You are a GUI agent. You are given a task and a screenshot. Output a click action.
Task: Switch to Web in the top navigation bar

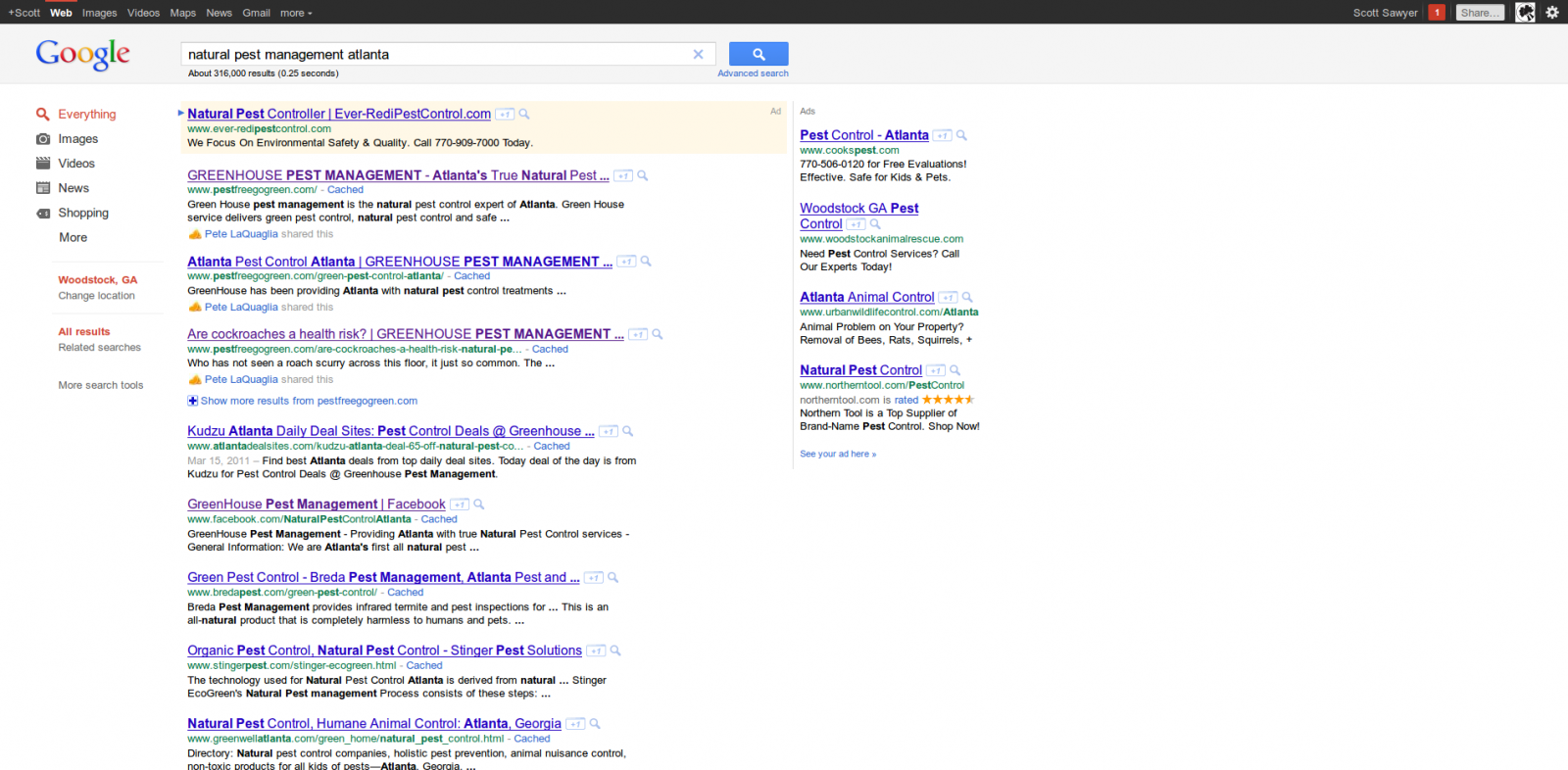tap(61, 13)
